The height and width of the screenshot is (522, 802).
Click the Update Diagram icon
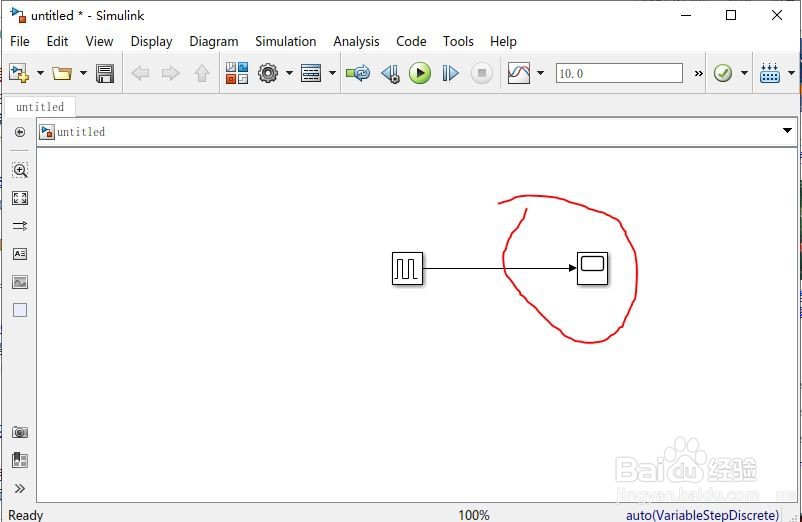(x=358, y=73)
